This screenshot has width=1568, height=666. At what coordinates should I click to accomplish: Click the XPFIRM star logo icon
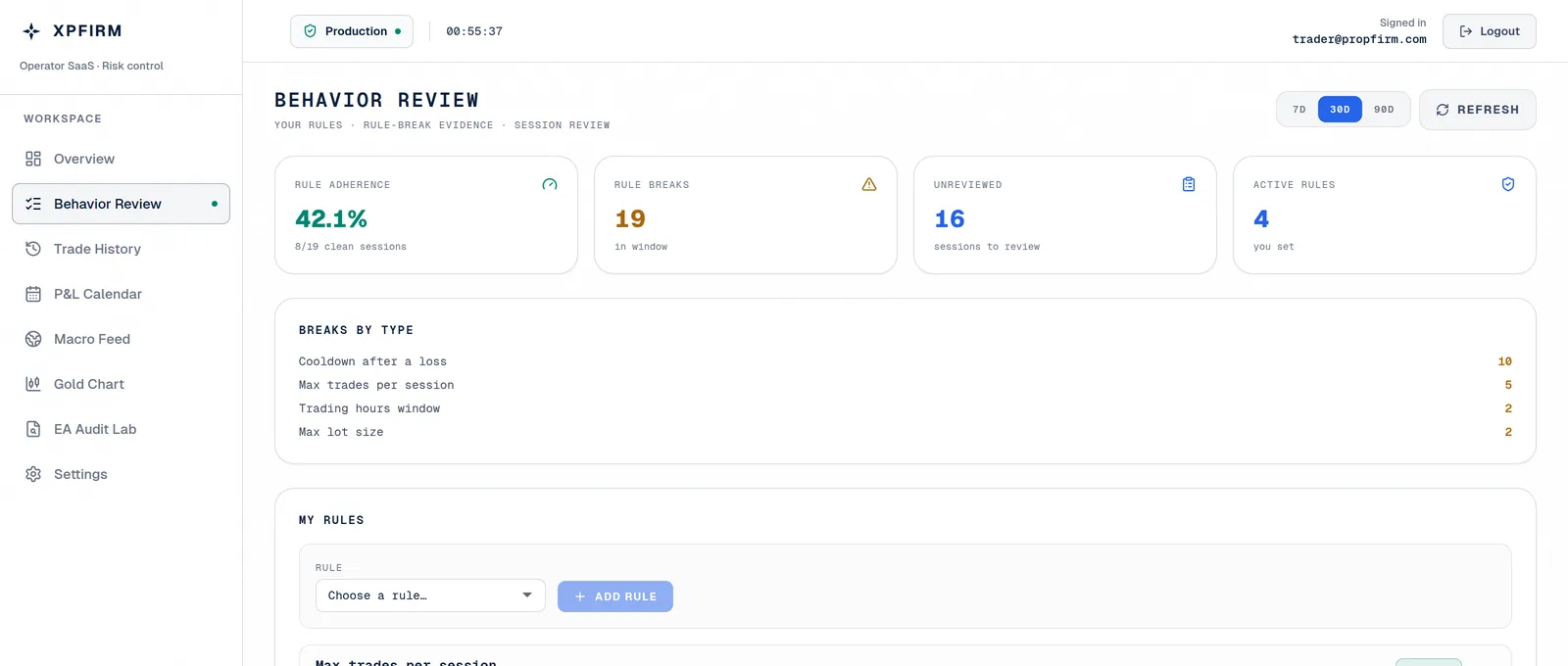[x=31, y=31]
